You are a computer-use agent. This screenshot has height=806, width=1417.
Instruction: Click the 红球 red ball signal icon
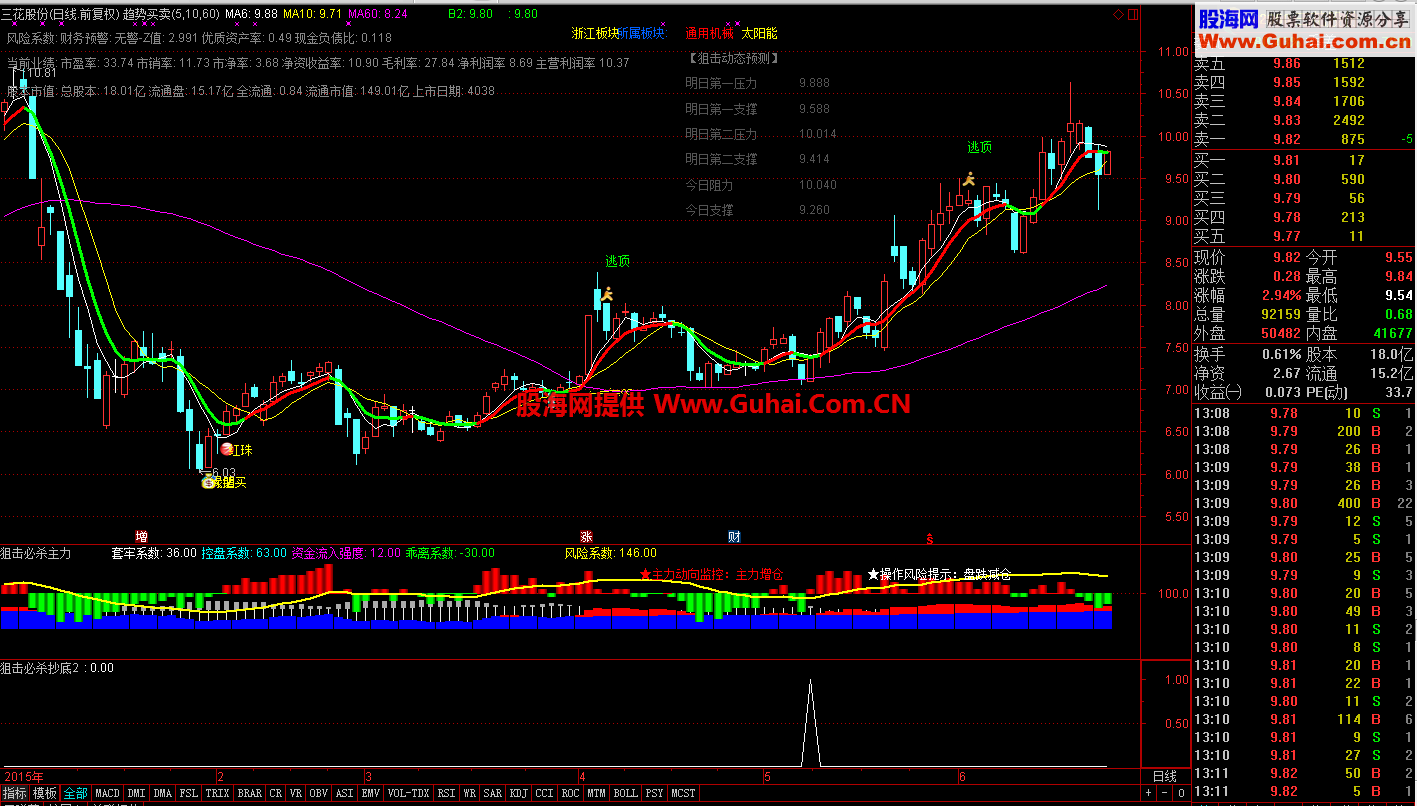(227, 450)
